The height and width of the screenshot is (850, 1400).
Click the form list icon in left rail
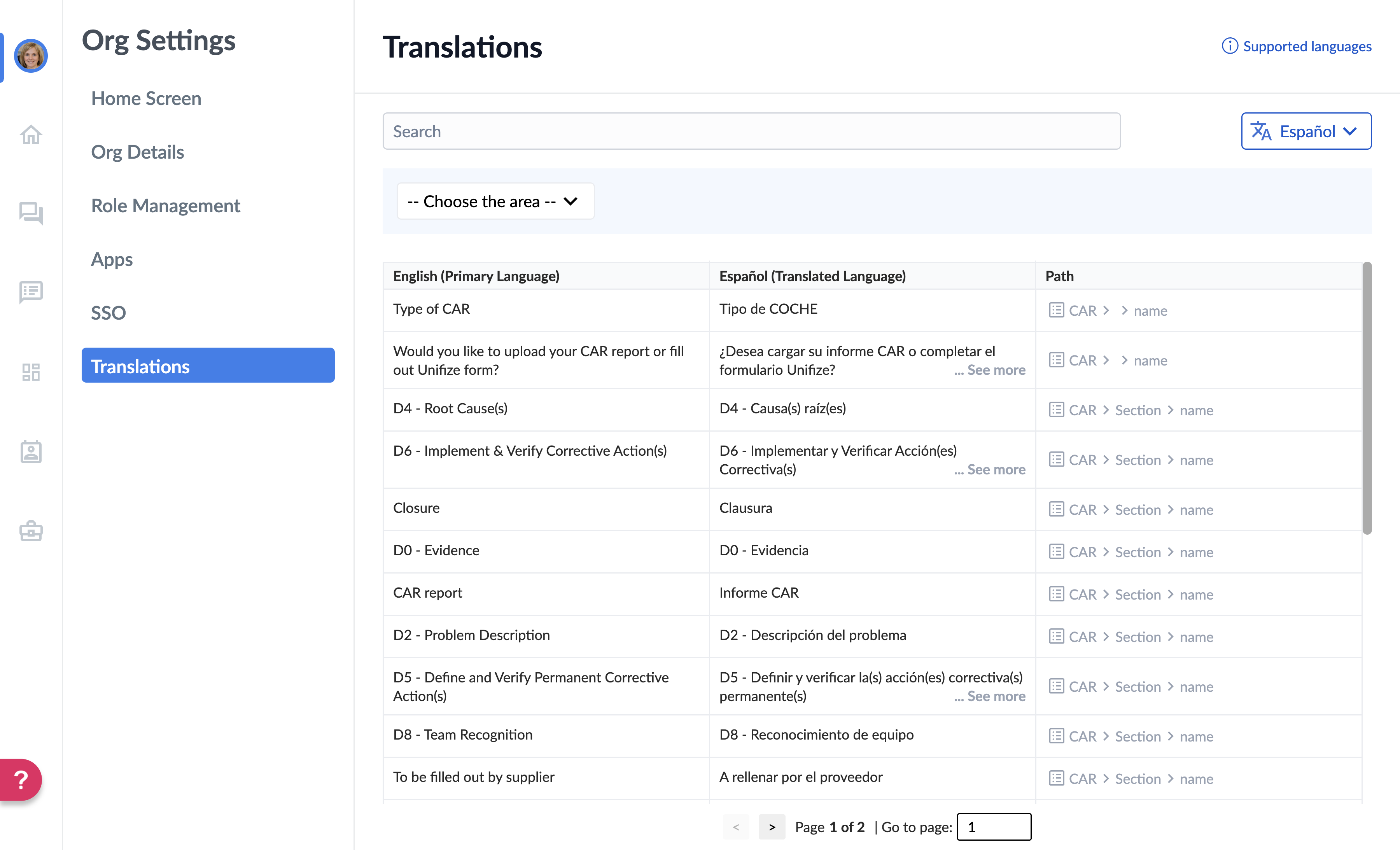tap(31, 292)
